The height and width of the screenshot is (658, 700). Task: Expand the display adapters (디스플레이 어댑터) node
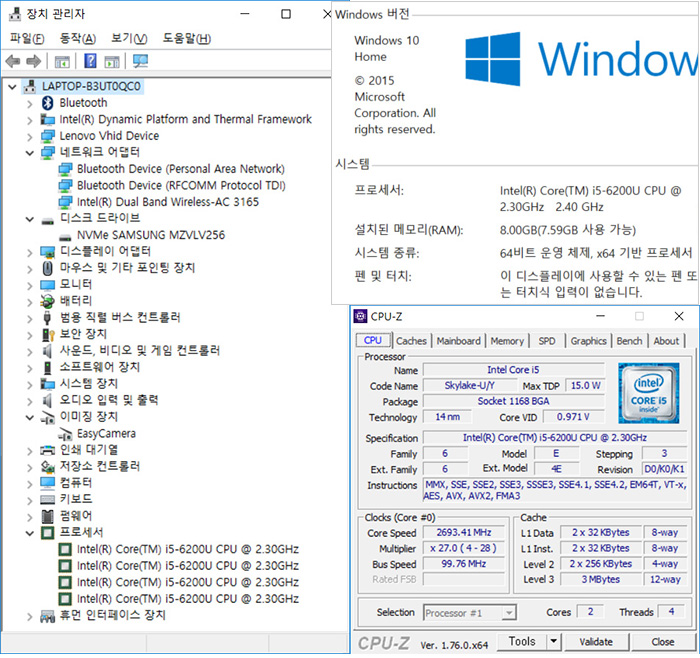29,253
